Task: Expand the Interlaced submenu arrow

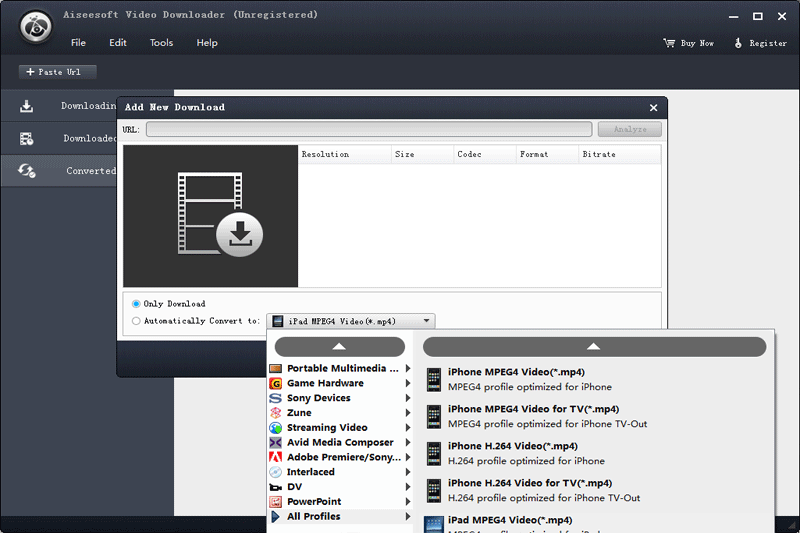Action: [x=408, y=472]
